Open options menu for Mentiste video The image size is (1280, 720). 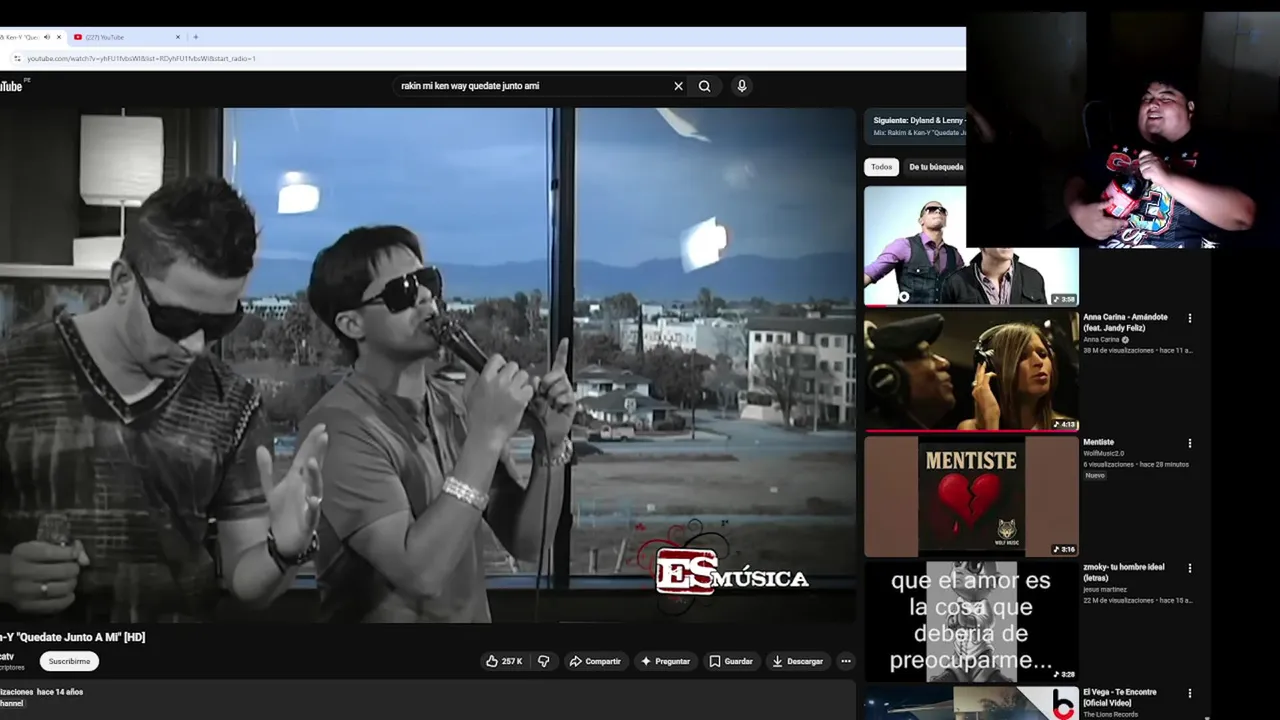[1190, 443]
